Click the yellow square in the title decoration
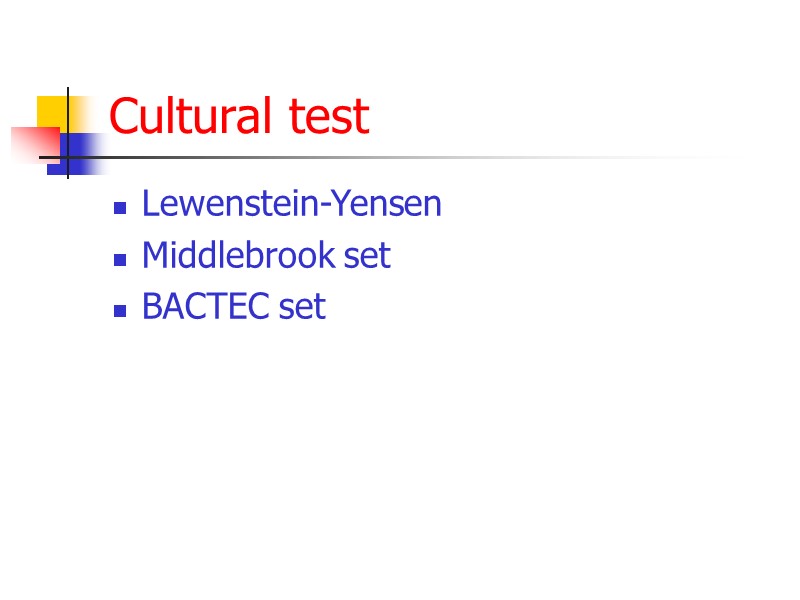This screenshot has height=600, width=800. click(51, 110)
